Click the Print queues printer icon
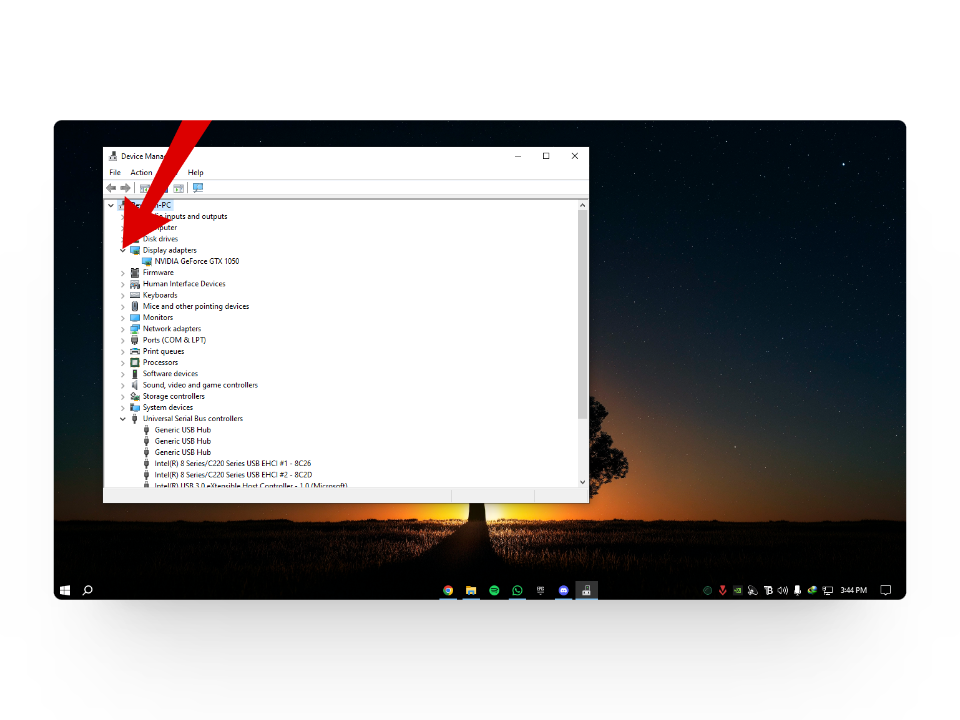This screenshot has height=720, width=960. click(x=135, y=351)
